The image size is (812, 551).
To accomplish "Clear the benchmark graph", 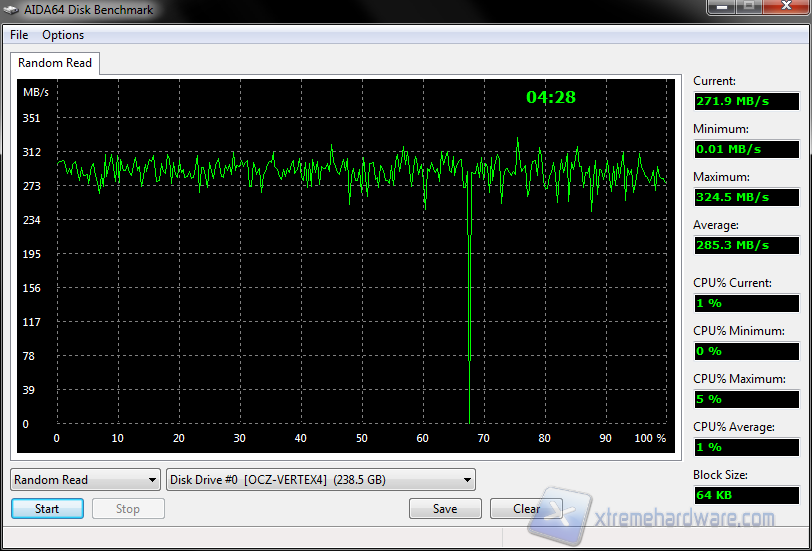I will [x=526, y=509].
